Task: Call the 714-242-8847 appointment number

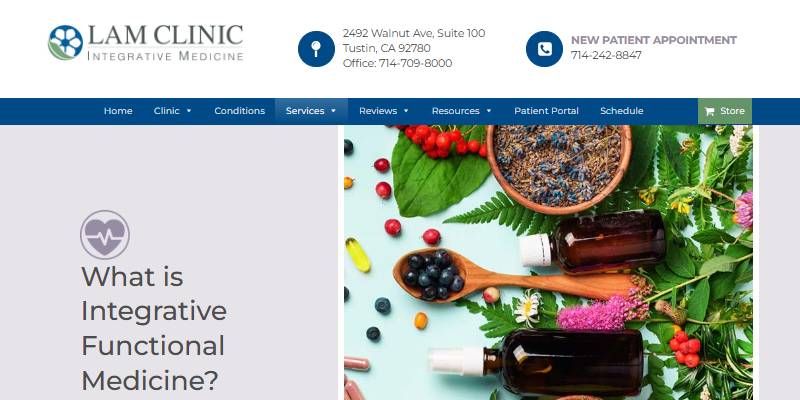Action: click(x=606, y=55)
